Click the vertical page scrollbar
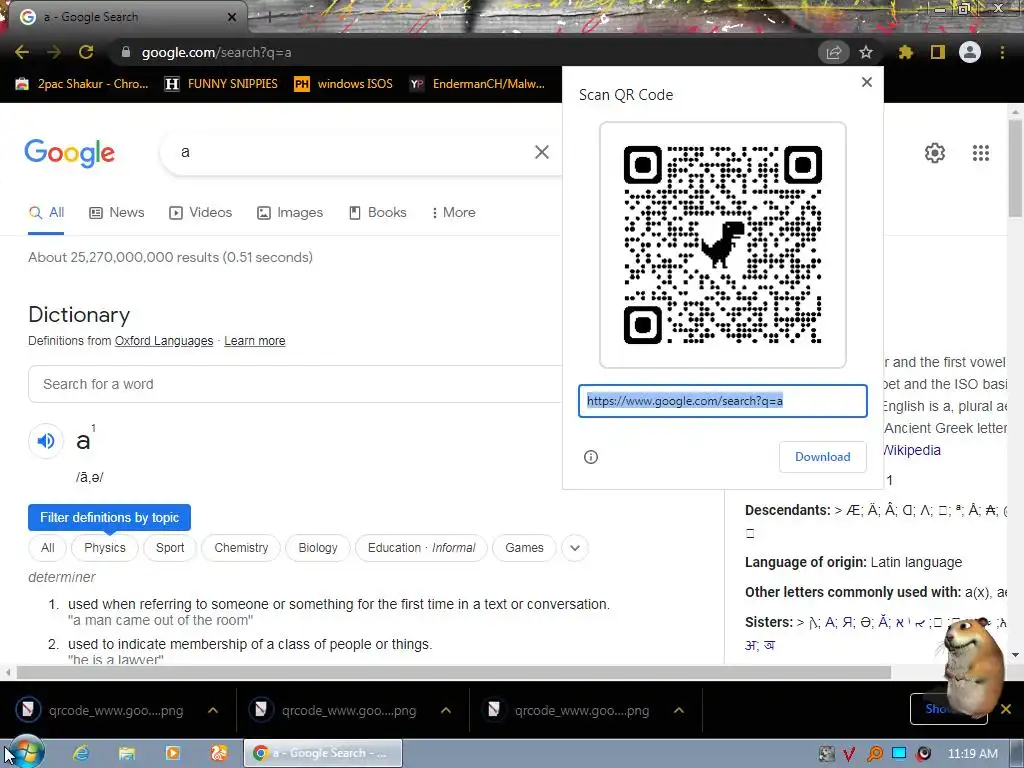The height and width of the screenshot is (768, 1024). click(x=1015, y=168)
